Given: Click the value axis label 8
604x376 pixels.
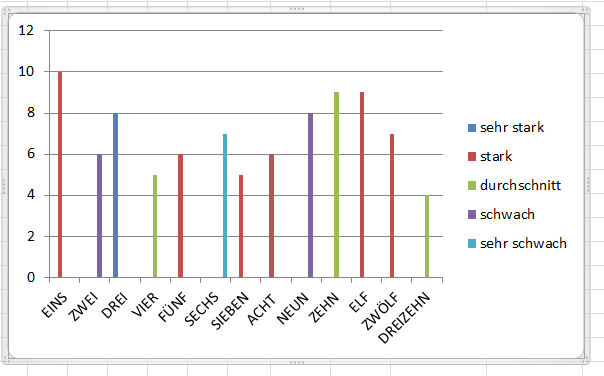Looking at the screenshot, I should point(31,113).
